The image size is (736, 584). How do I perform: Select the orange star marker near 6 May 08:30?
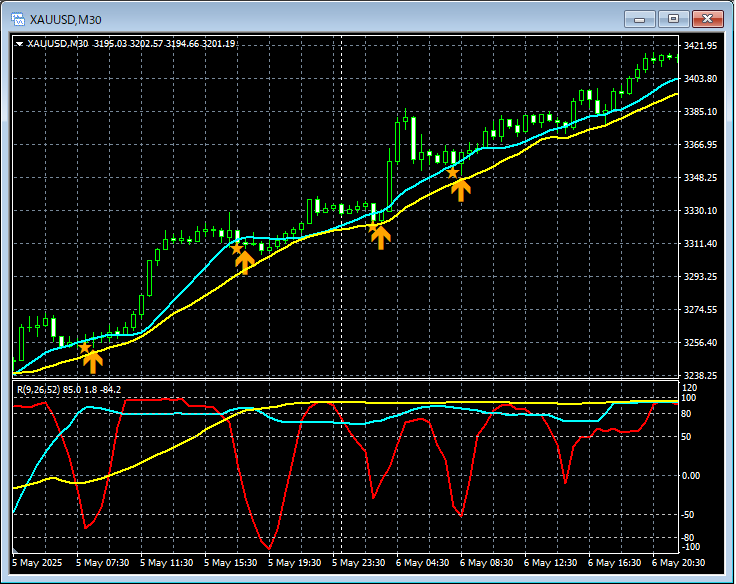click(452, 173)
